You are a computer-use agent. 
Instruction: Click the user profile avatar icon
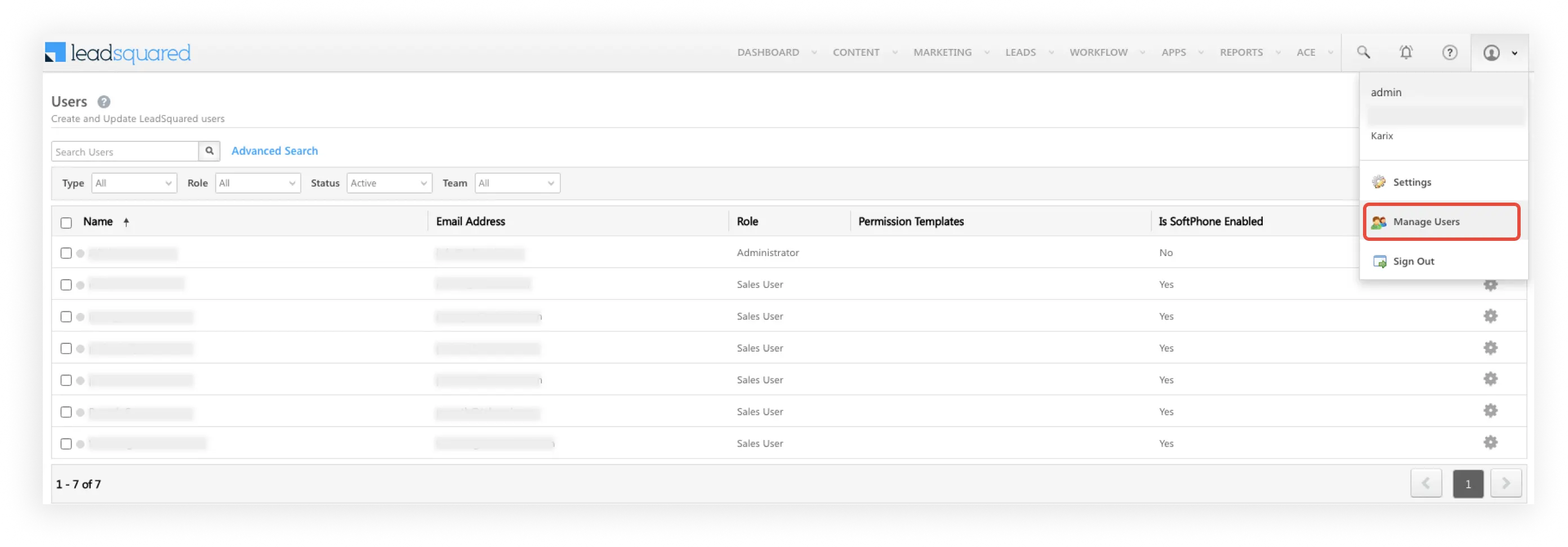point(1491,53)
